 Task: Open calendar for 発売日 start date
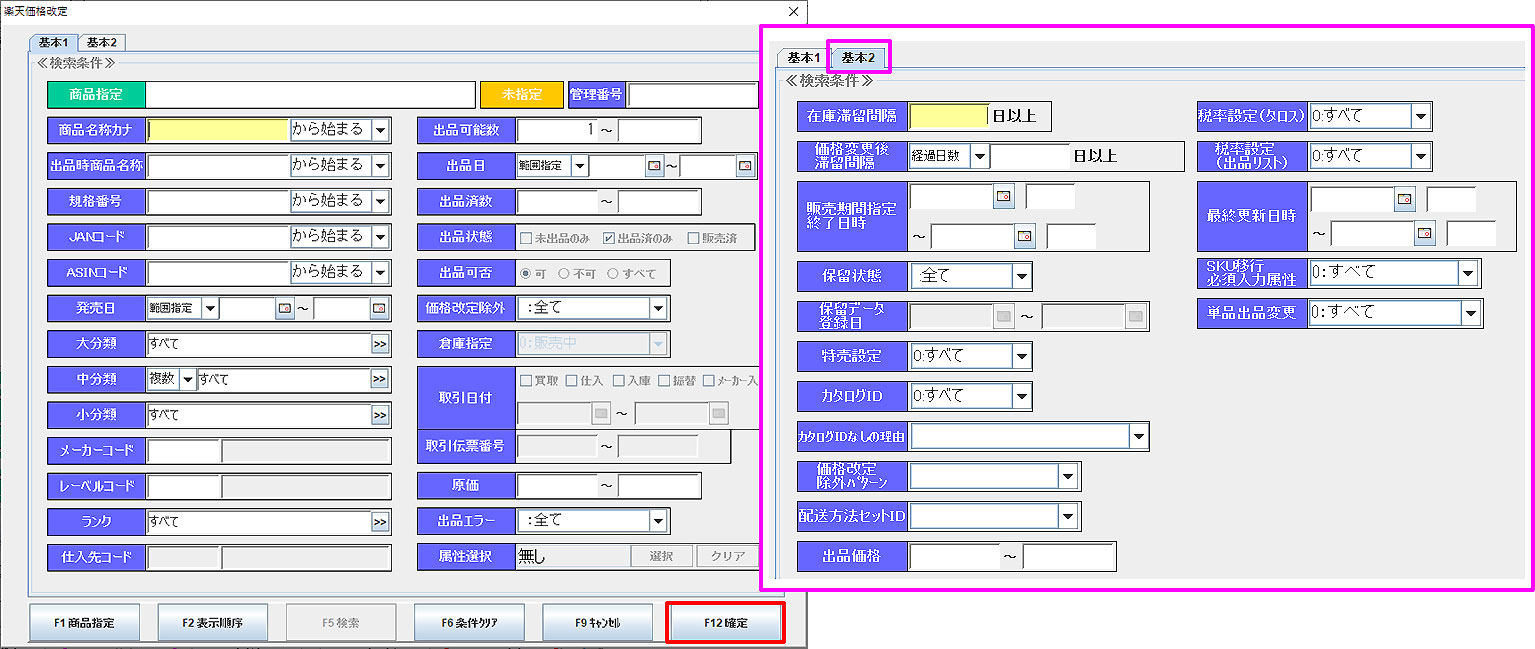pyautogui.click(x=285, y=308)
